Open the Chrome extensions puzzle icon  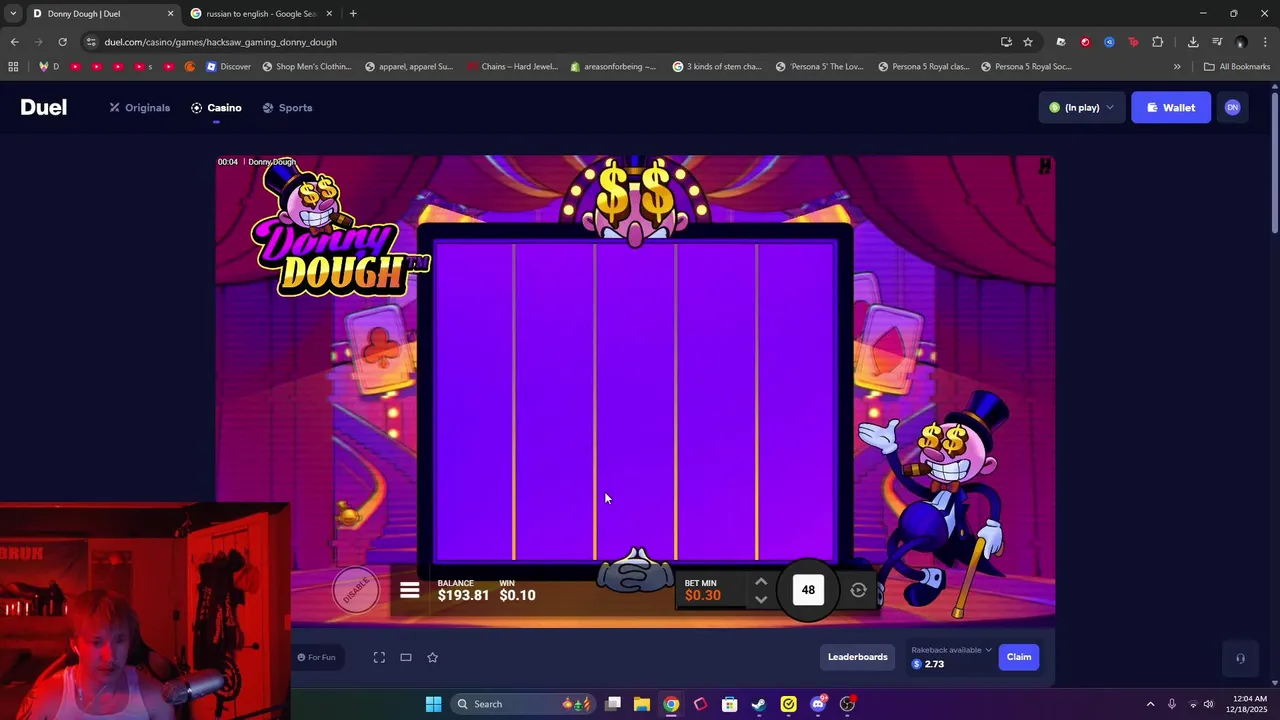coord(1157,42)
